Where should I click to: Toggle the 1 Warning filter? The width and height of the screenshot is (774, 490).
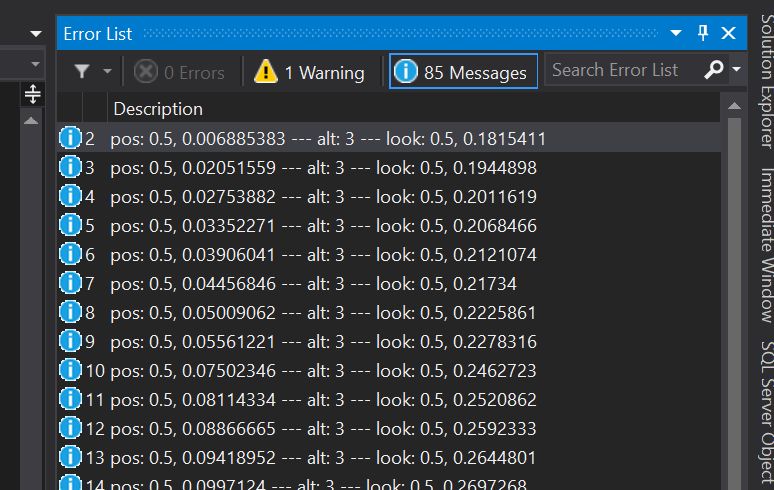[x=310, y=72]
